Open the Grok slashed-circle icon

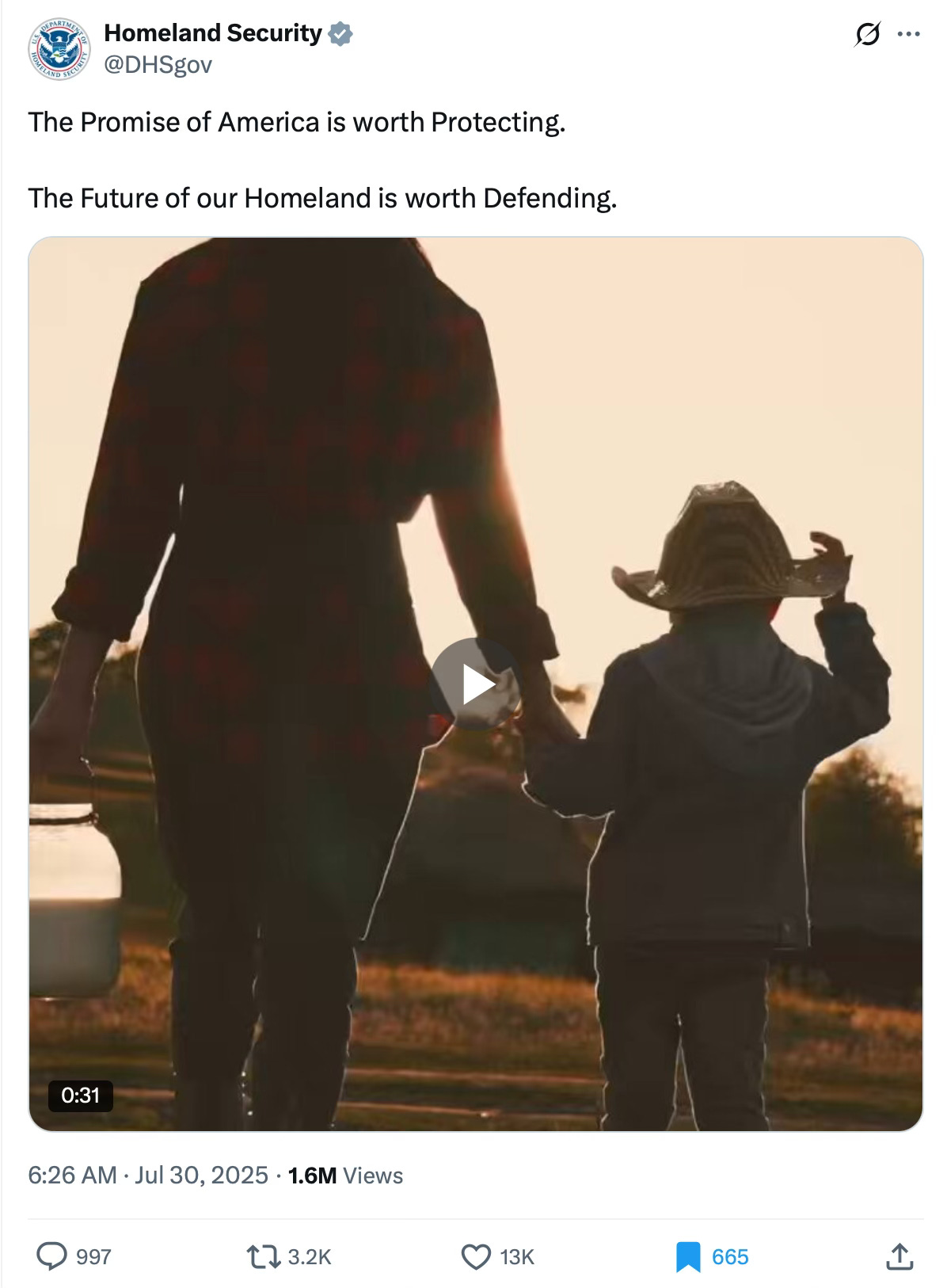tap(868, 35)
